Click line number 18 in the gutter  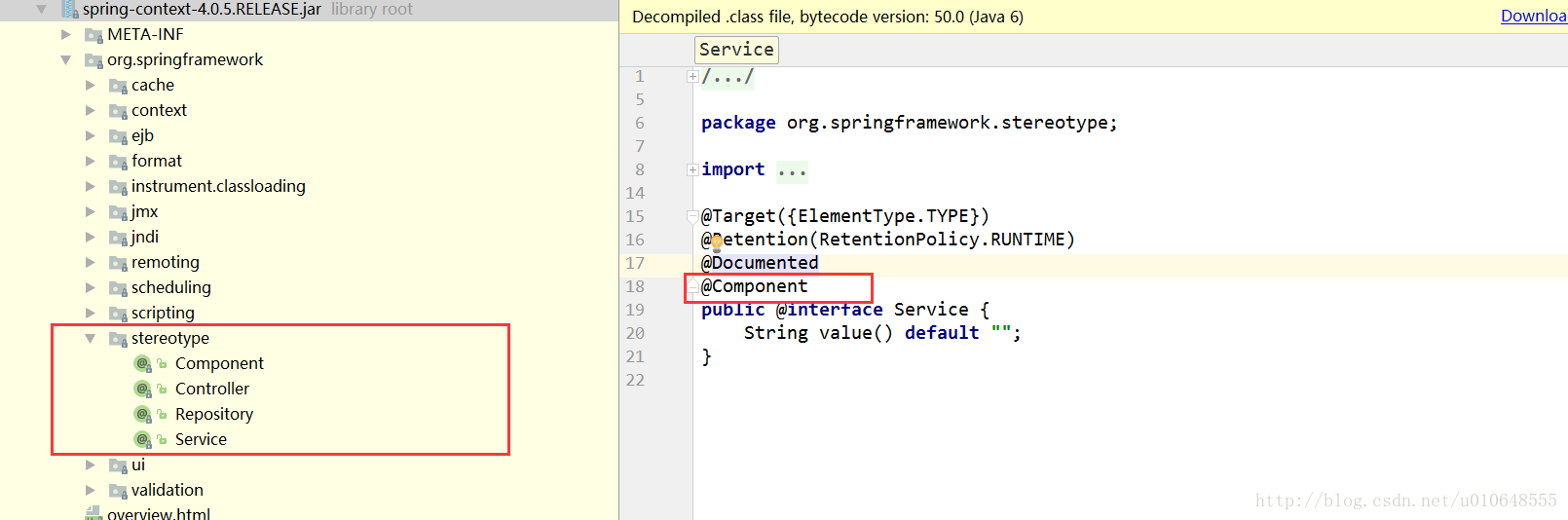pos(635,286)
